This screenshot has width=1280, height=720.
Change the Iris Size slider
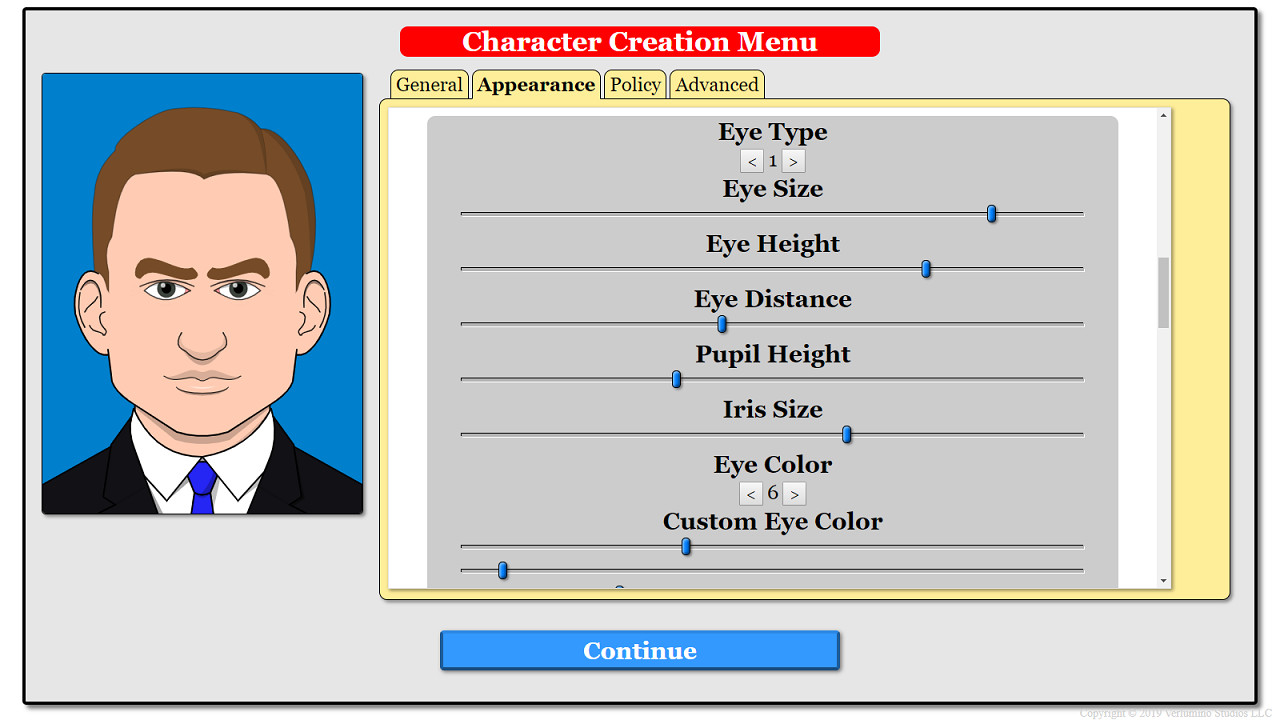tap(846, 434)
